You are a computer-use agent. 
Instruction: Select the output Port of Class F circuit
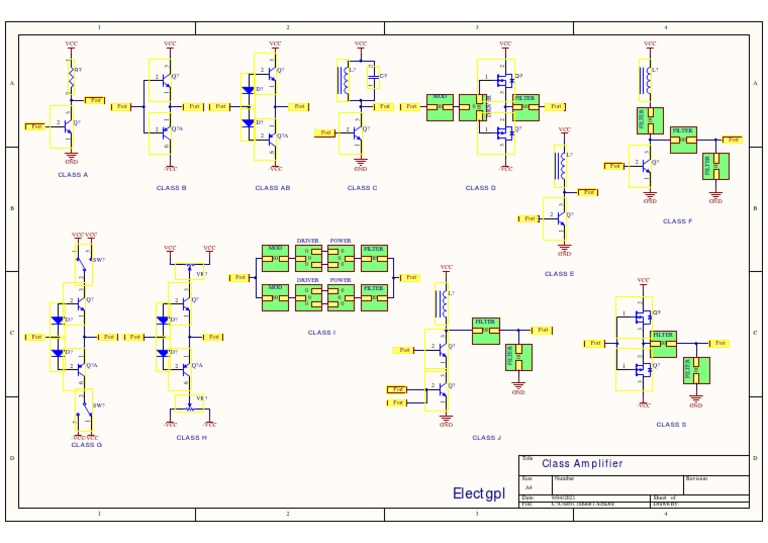click(x=733, y=140)
